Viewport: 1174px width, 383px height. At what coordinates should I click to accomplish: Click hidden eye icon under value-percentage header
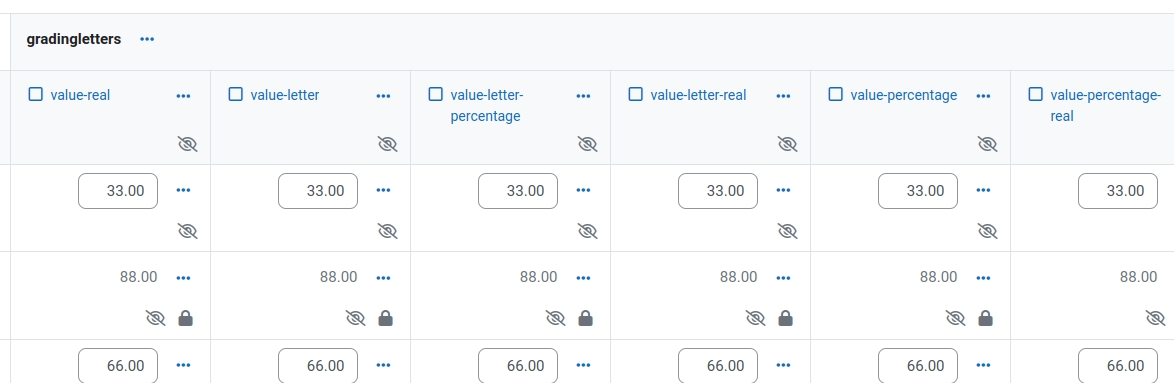point(988,144)
